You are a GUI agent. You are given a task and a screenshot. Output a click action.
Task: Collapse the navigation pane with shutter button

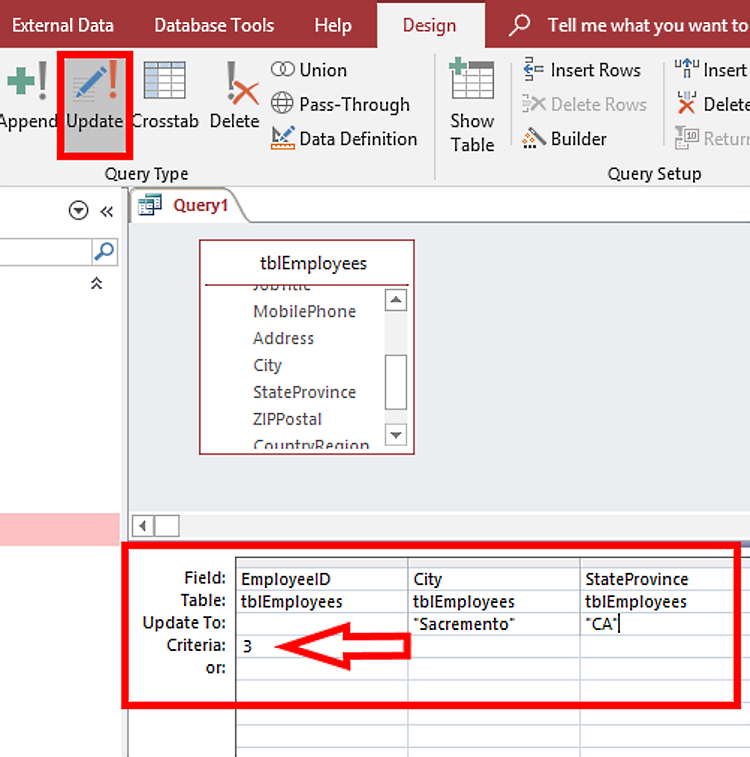pyautogui.click(x=107, y=211)
